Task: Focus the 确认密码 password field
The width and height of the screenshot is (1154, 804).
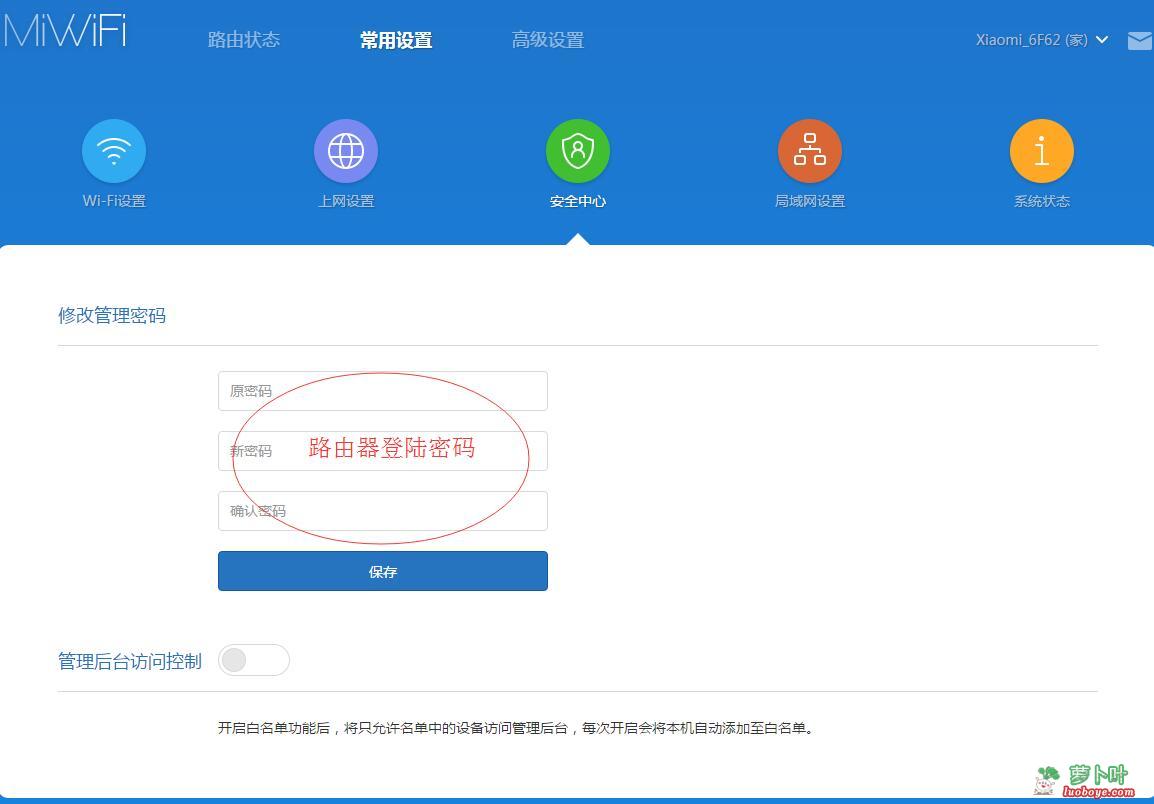Action: pos(383,511)
